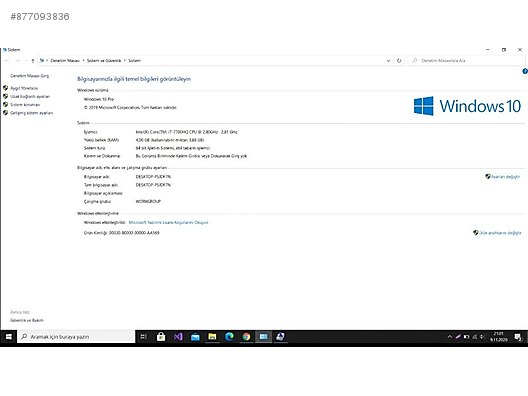Minimize the Sistem window

pos(488,50)
